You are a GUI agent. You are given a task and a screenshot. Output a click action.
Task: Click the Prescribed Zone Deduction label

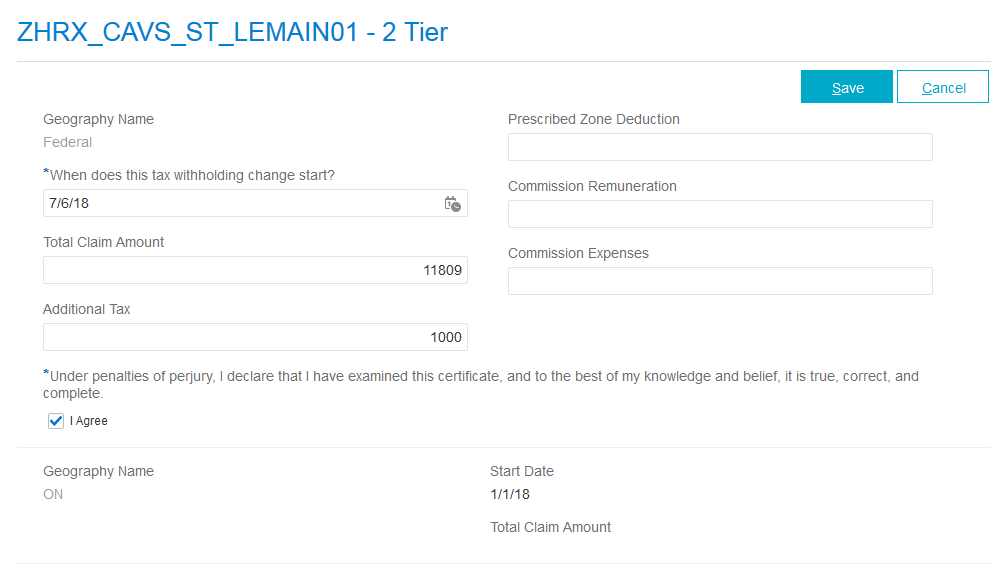[x=593, y=119]
